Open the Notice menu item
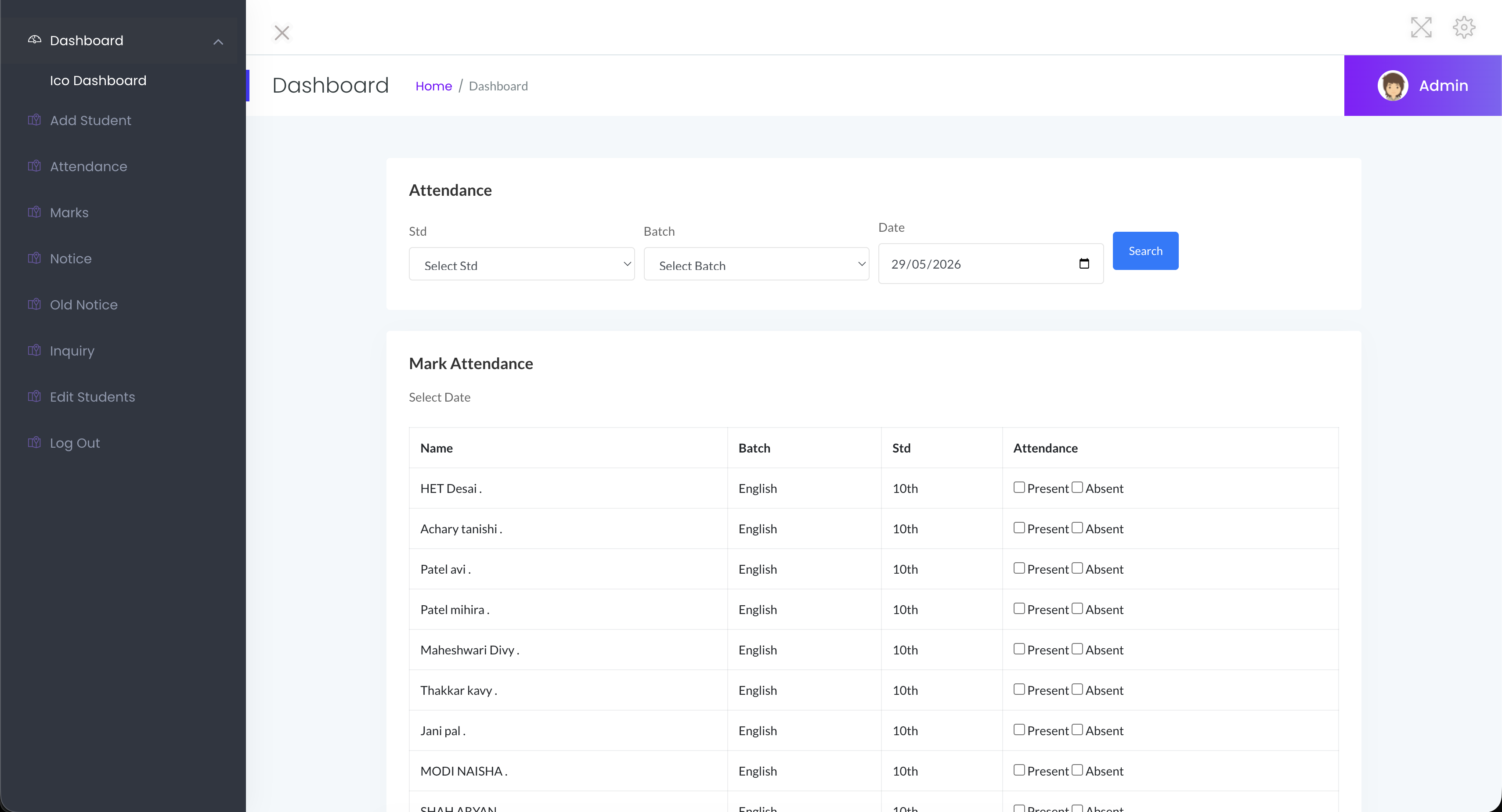 point(71,258)
